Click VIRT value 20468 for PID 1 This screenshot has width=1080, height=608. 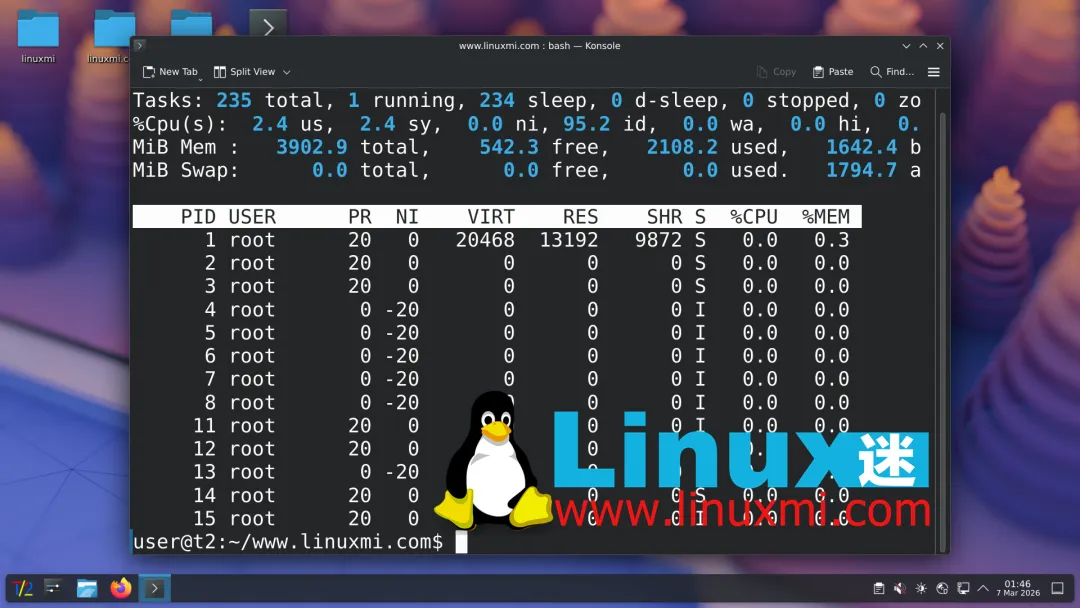(485, 240)
